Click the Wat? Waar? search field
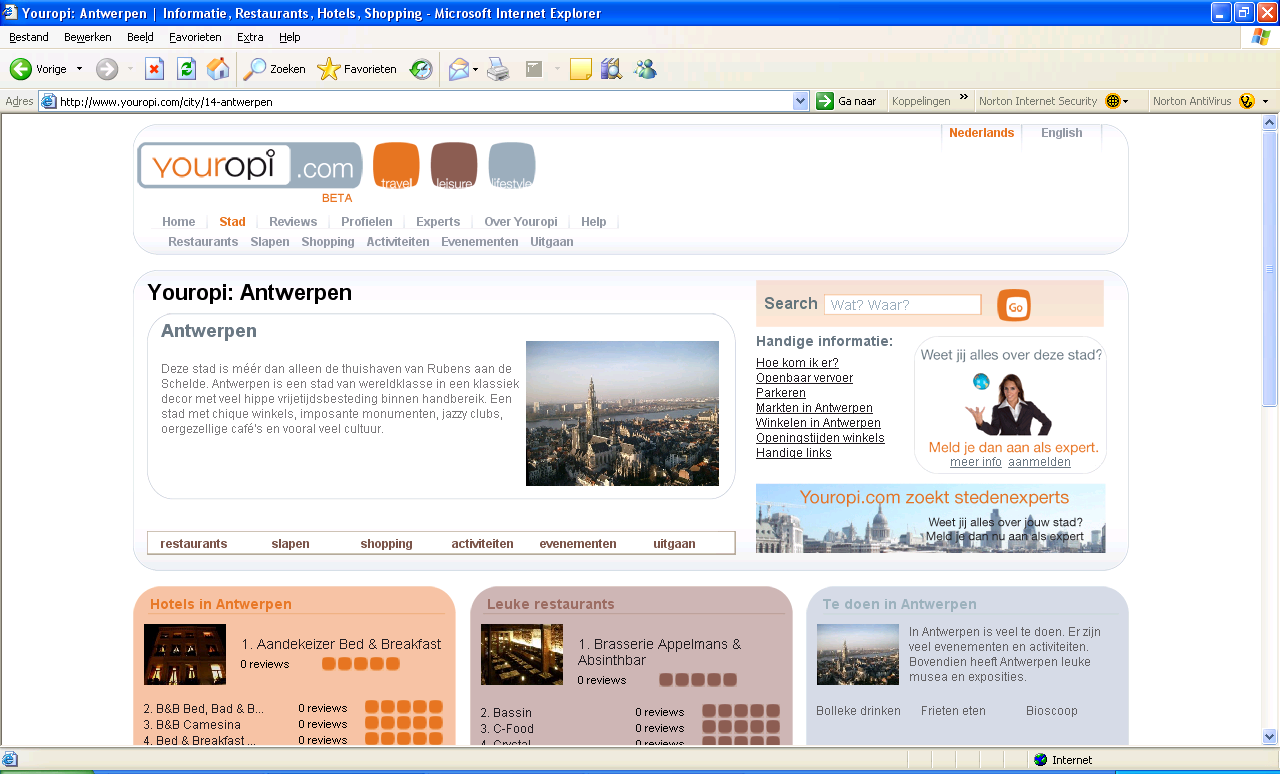The height and width of the screenshot is (774, 1280). coord(903,305)
